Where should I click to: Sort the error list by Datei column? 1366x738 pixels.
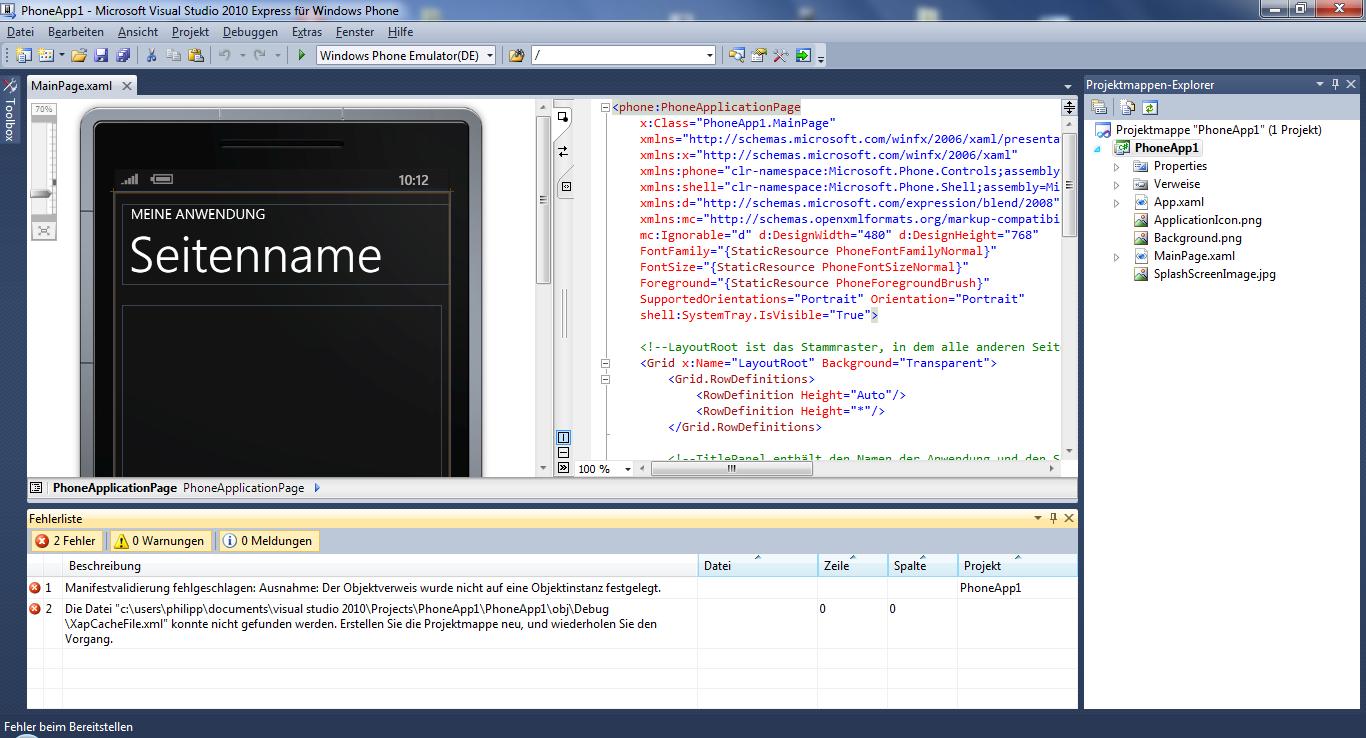click(x=758, y=565)
